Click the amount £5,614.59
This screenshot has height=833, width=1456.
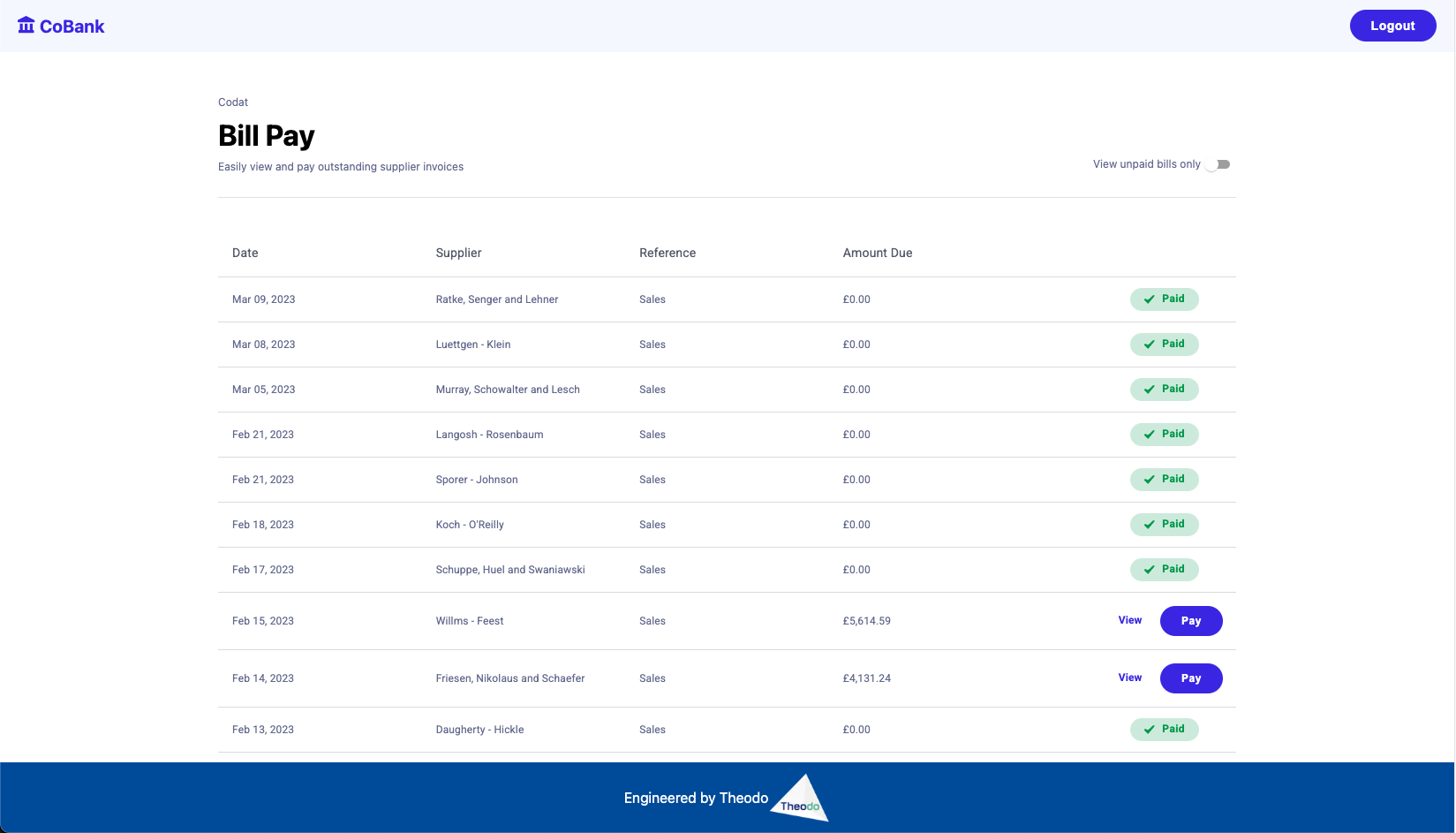coord(867,621)
